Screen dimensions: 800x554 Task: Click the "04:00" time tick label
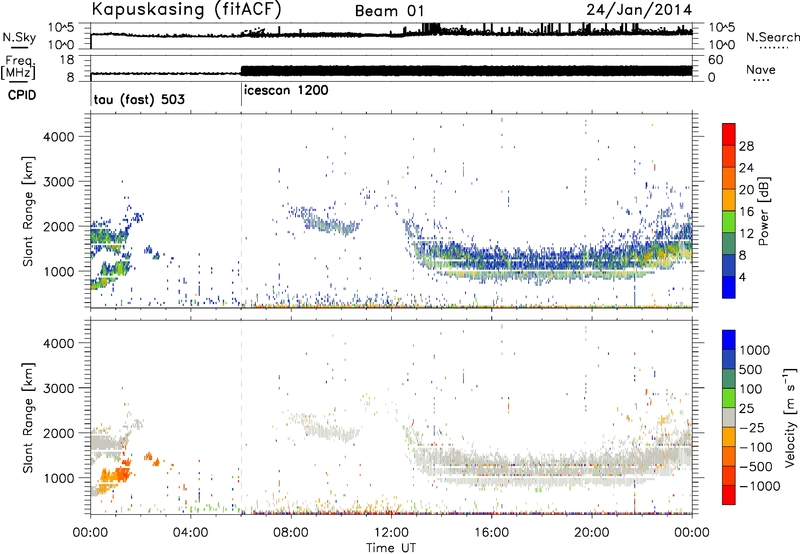click(x=190, y=533)
